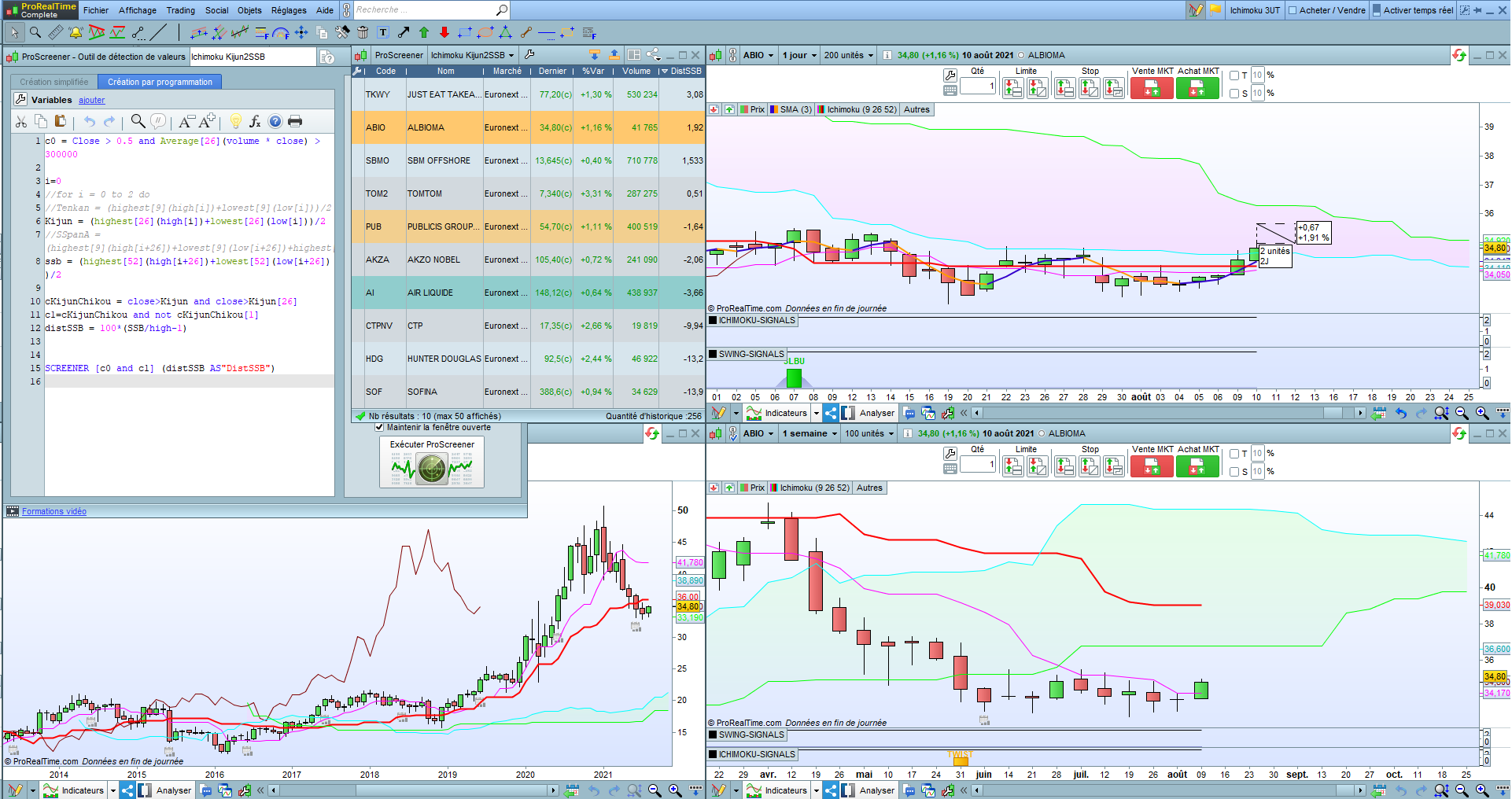Open the '200 unités' dropdown
1512x799 pixels.
849,55
